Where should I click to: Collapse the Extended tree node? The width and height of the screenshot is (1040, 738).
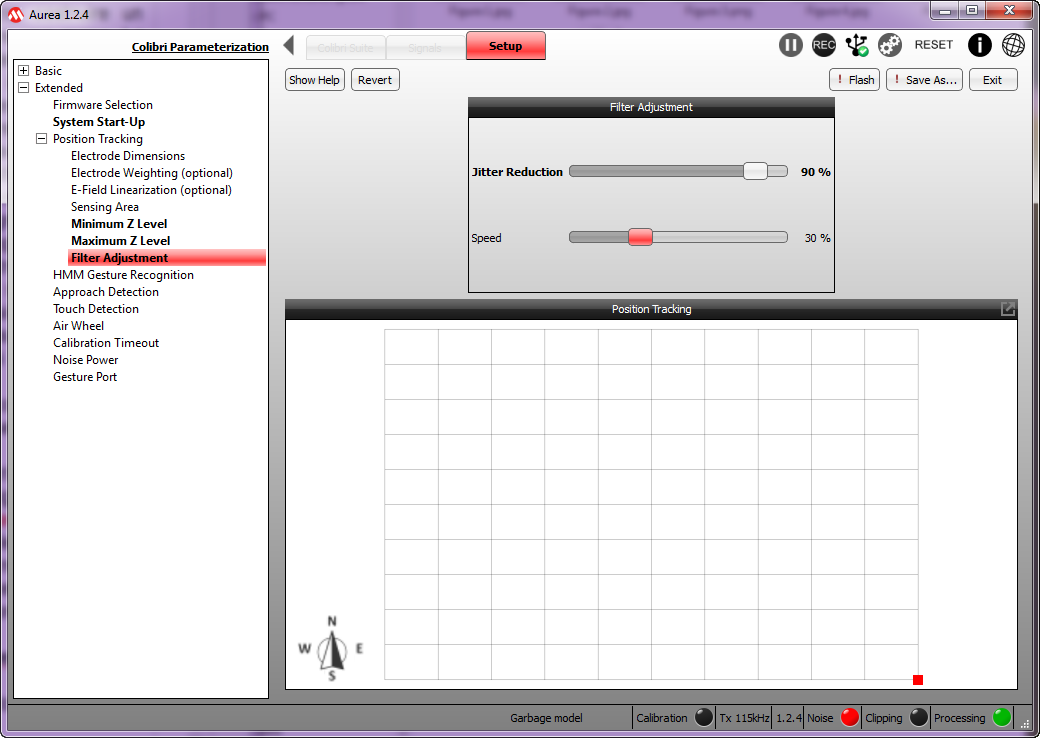(24, 88)
